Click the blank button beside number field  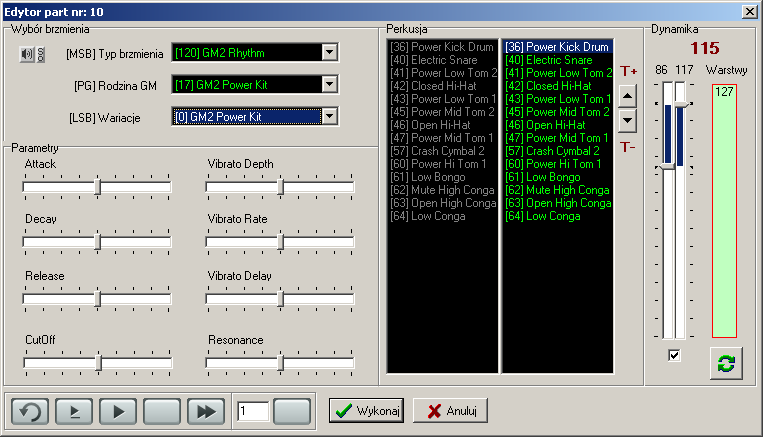coord(292,412)
